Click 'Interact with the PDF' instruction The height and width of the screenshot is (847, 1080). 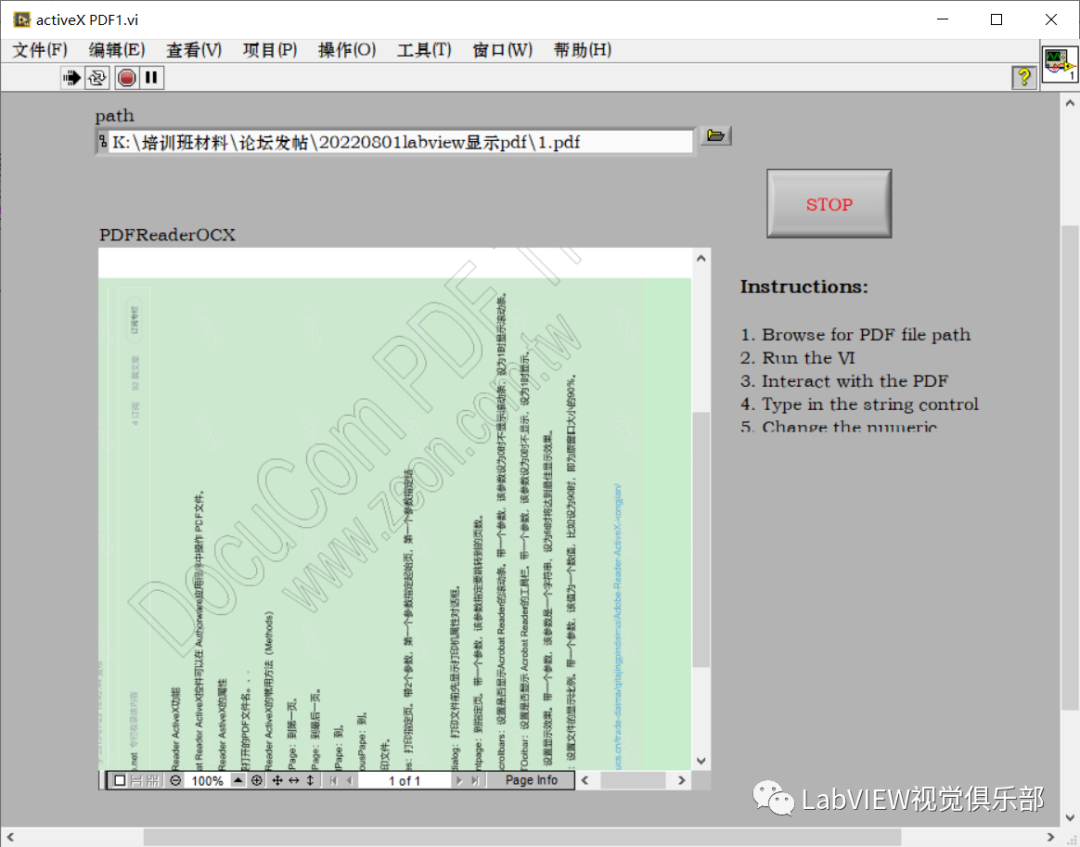tap(855, 381)
